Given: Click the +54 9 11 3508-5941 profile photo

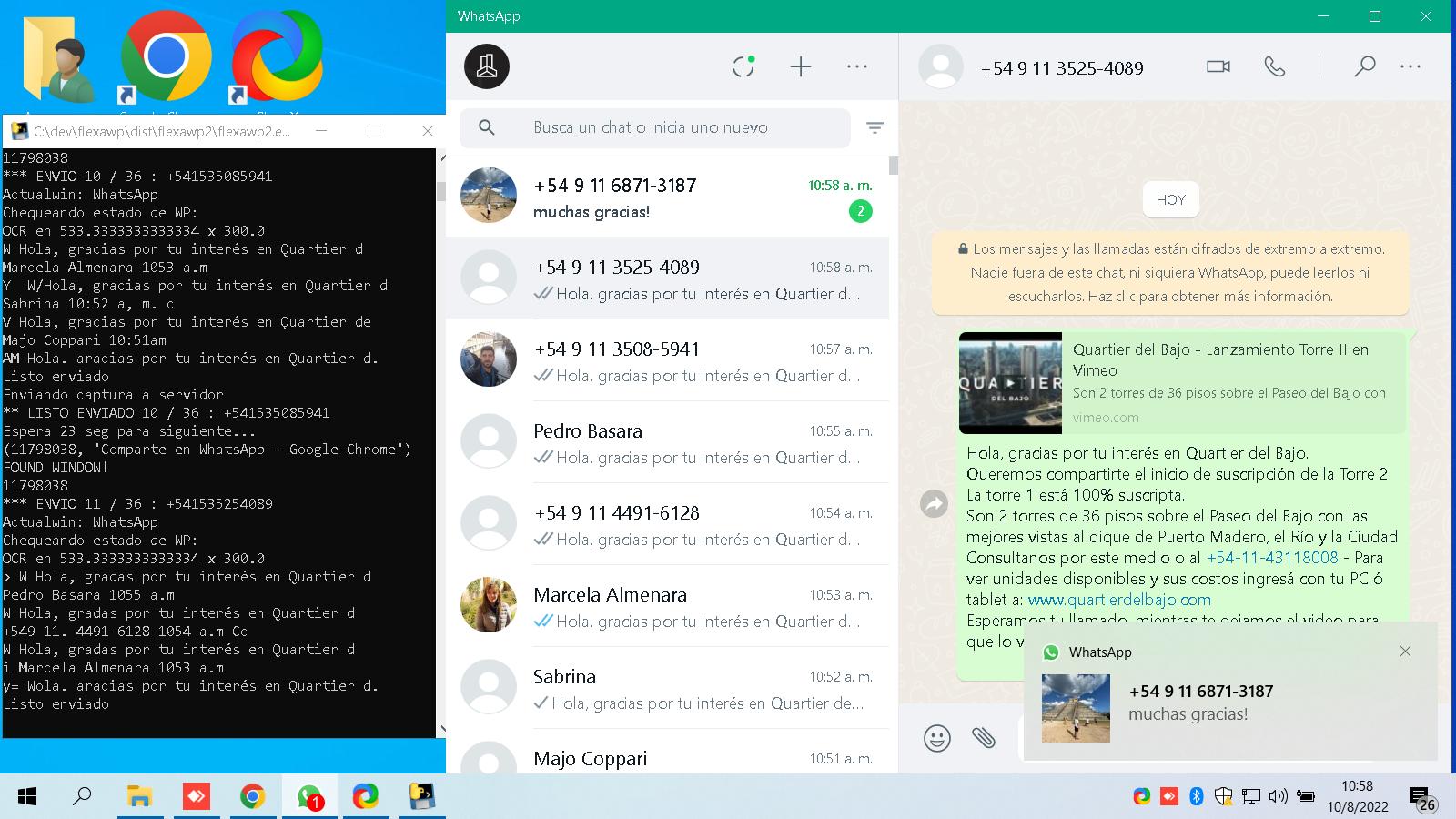Looking at the screenshot, I should 489,359.
